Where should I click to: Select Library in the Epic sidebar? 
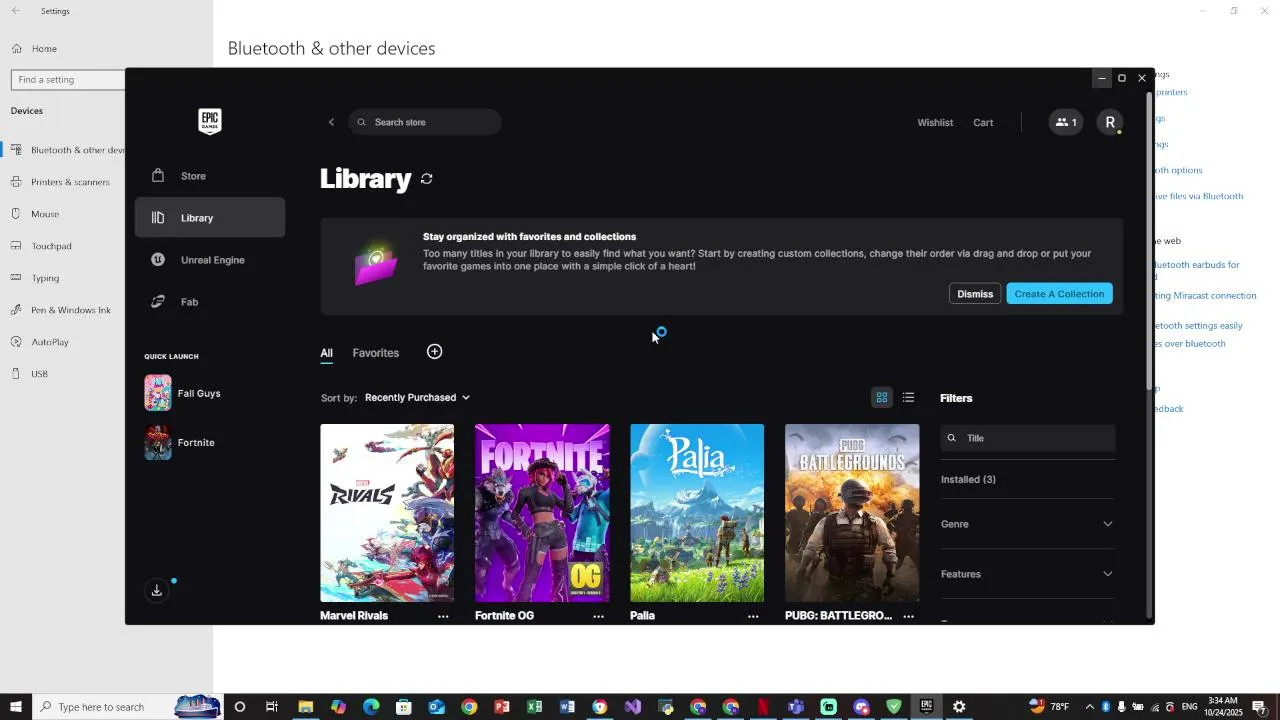click(210, 218)
